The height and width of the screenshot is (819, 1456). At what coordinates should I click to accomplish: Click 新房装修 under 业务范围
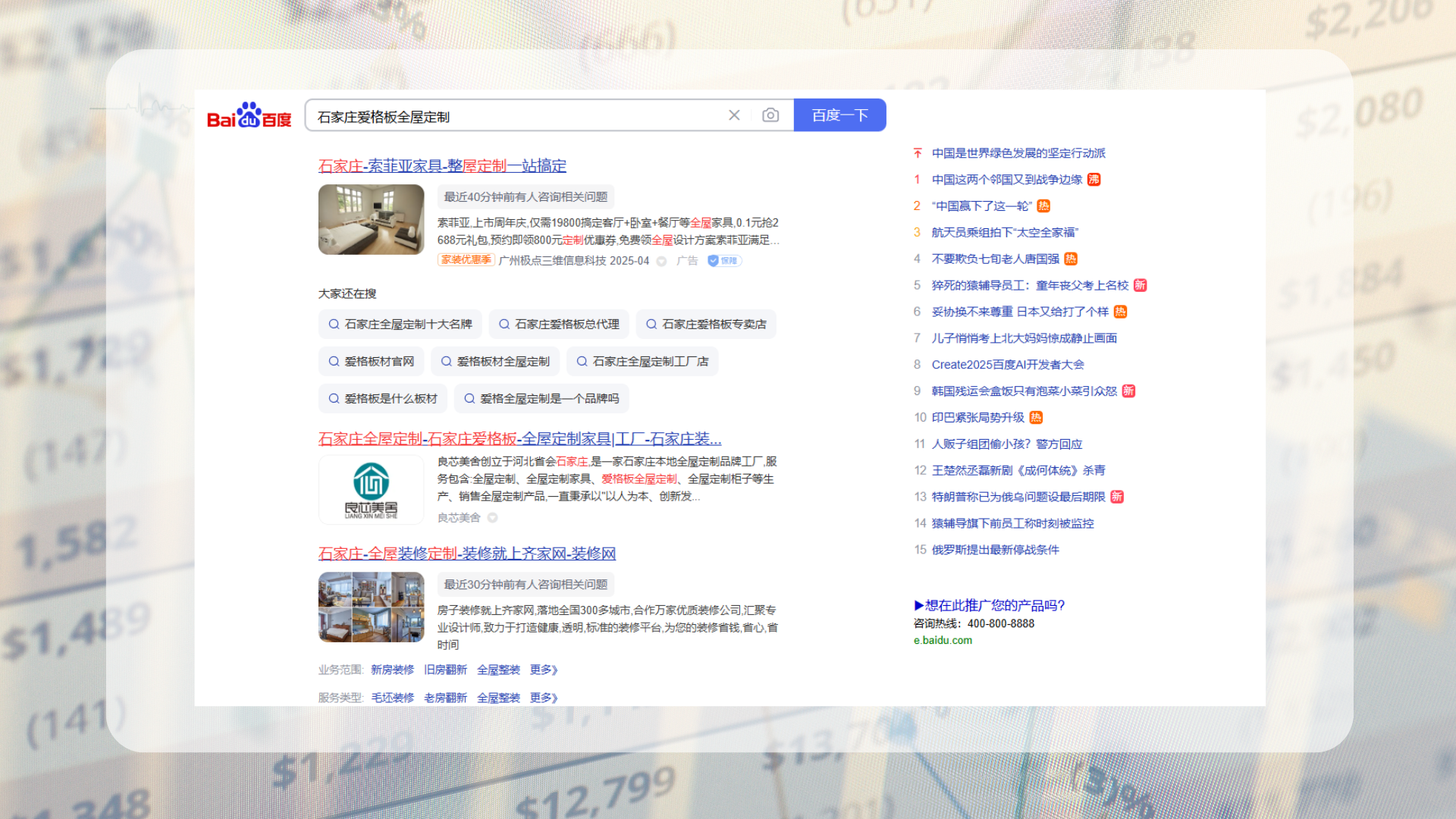392,670
